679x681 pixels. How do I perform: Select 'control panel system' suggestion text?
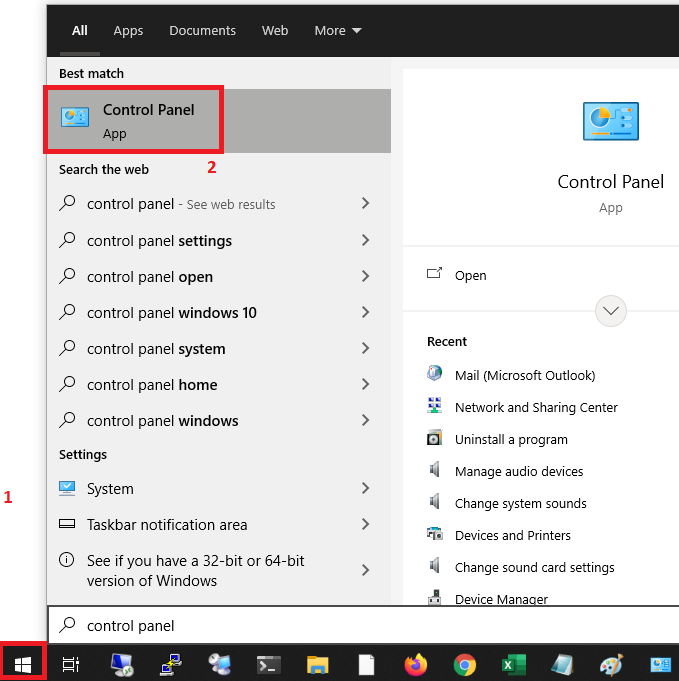[x=156, y=349]
